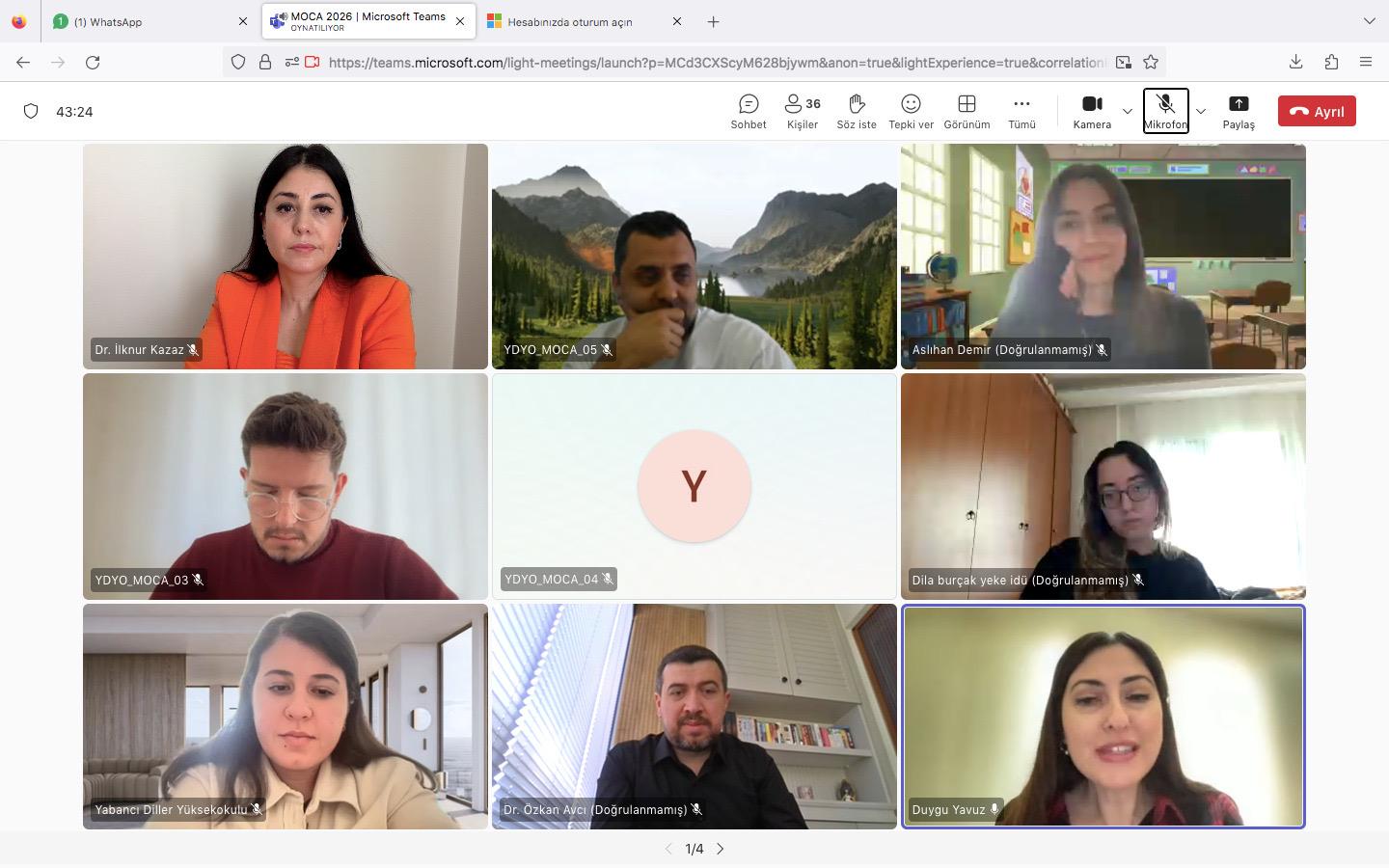Toggle browser picture-in-picture icon in address bar
The width and height of the screenshot is (1389, 868).
click(x=1124, y=62)
